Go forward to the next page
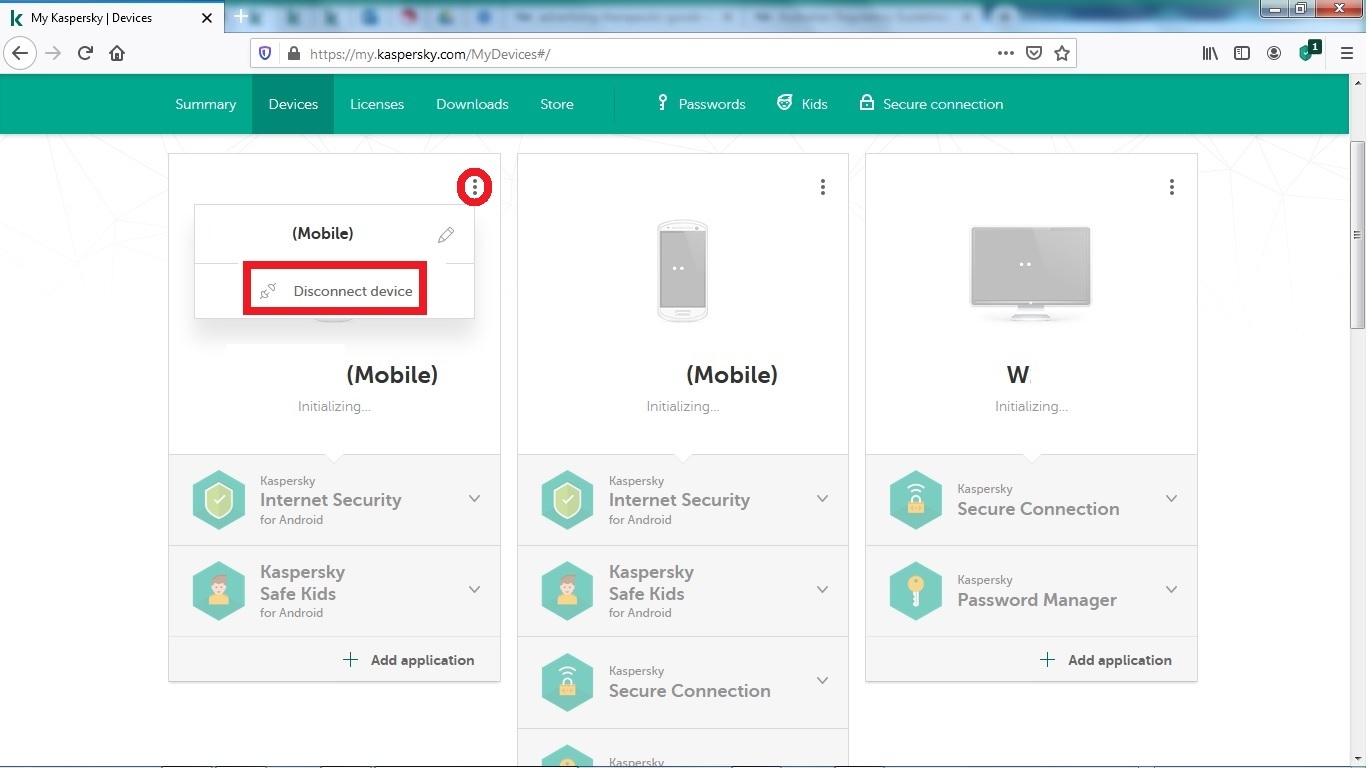The height and width of the screenshot is (768, 1369). point(53,53)
